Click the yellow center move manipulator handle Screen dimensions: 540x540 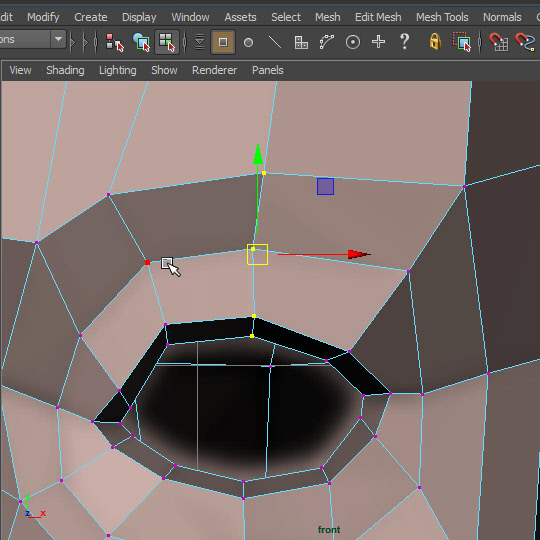(257, 255)
